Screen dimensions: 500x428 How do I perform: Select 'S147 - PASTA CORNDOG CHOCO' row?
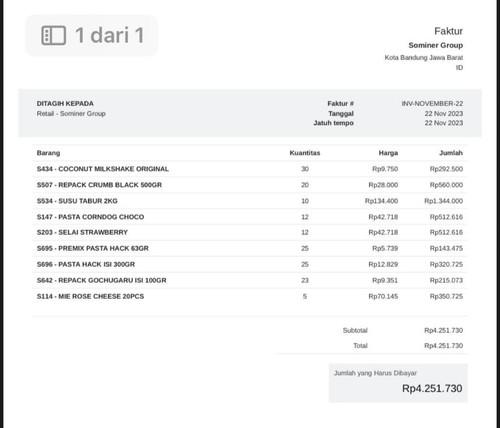pyautogui.click(x=250, y=217)
